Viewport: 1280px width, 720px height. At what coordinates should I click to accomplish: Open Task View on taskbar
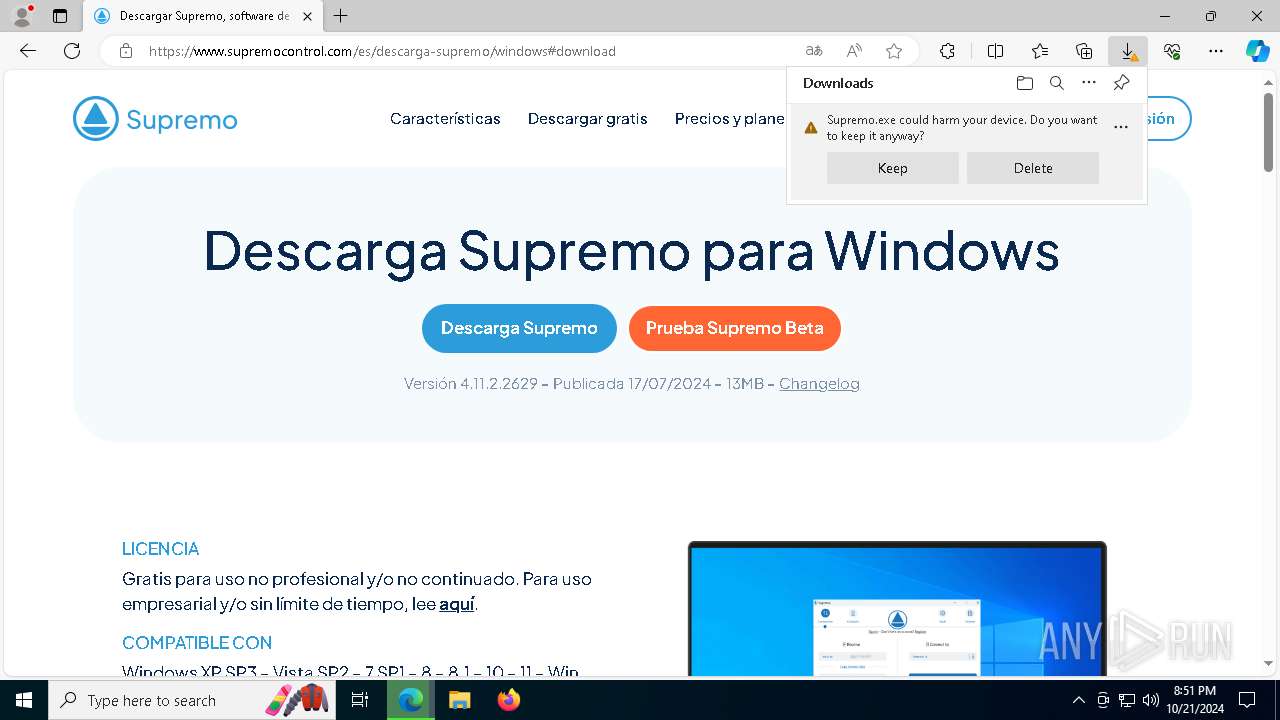pyautogui.click(x=361, y=700)
